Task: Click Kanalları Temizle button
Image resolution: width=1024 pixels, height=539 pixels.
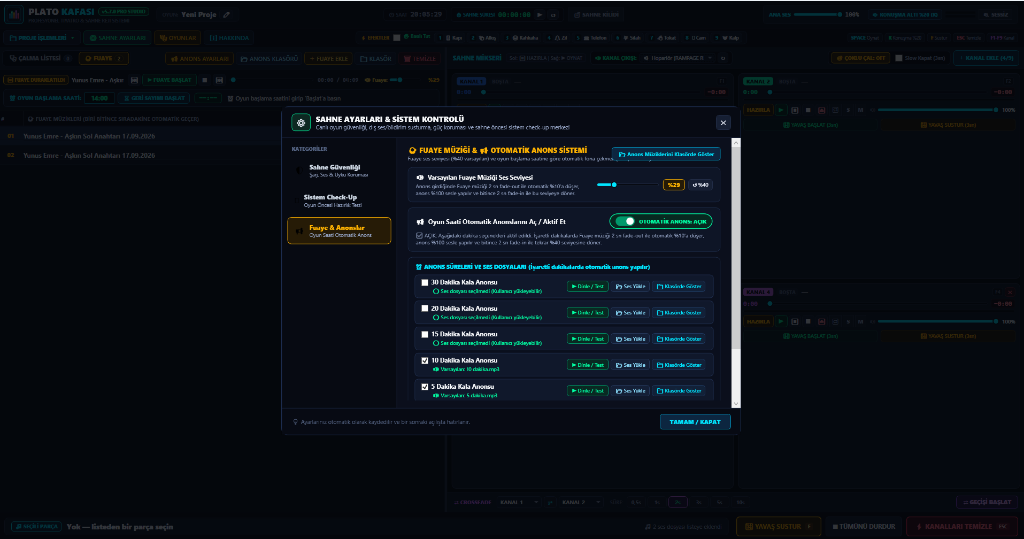Action: 962,526
